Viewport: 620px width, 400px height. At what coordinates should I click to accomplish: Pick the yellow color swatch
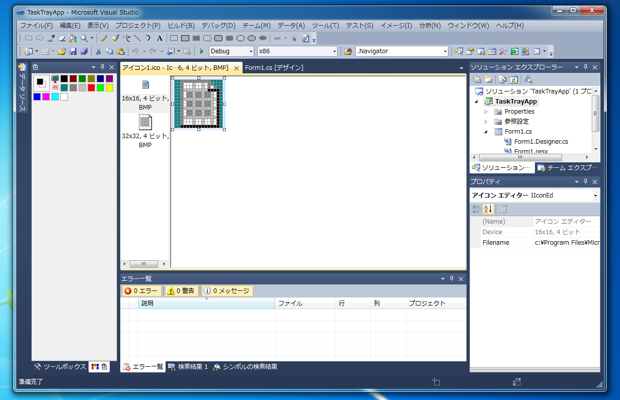[110, 88]
